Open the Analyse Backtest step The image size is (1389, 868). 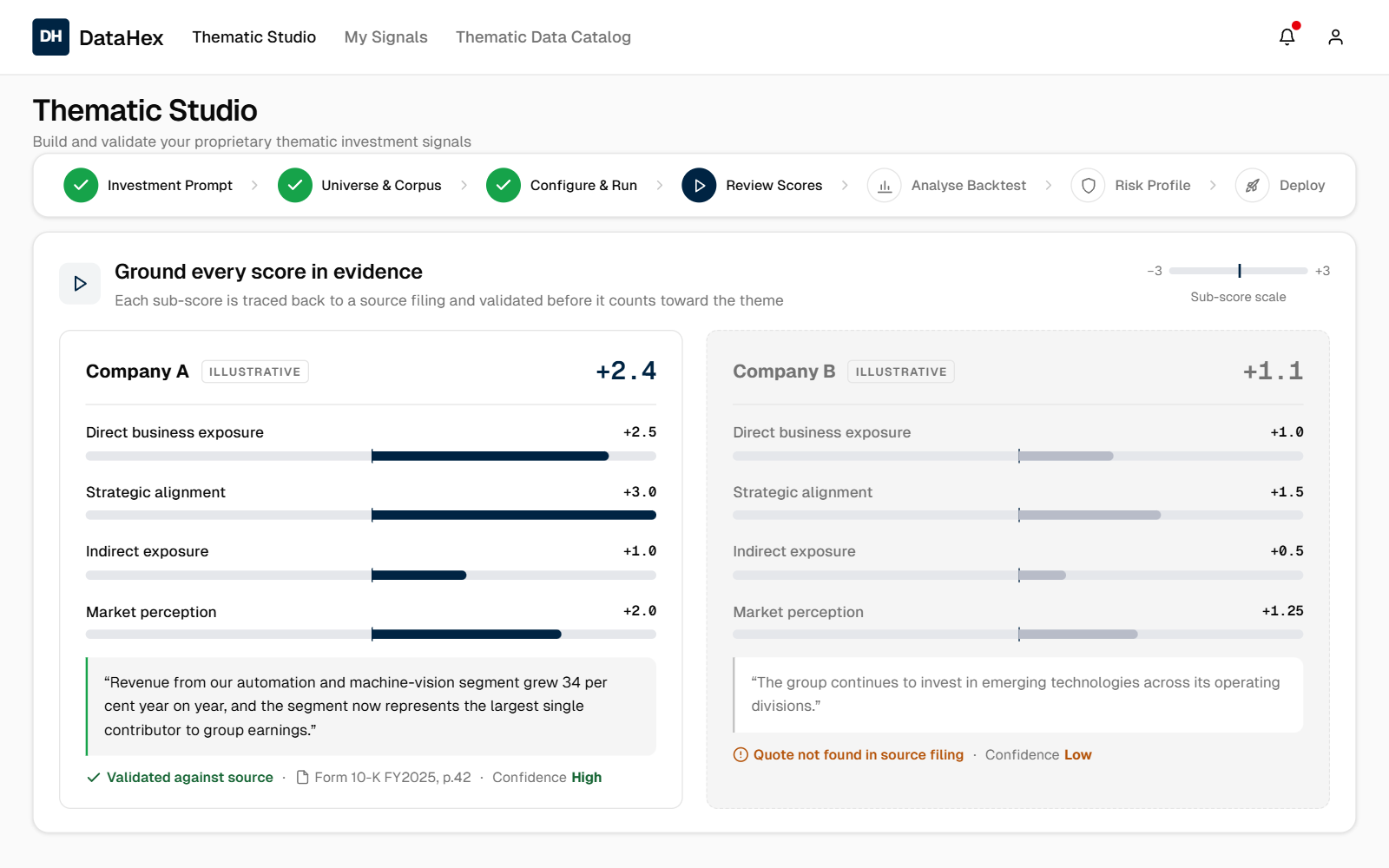[x=969, y=185]
